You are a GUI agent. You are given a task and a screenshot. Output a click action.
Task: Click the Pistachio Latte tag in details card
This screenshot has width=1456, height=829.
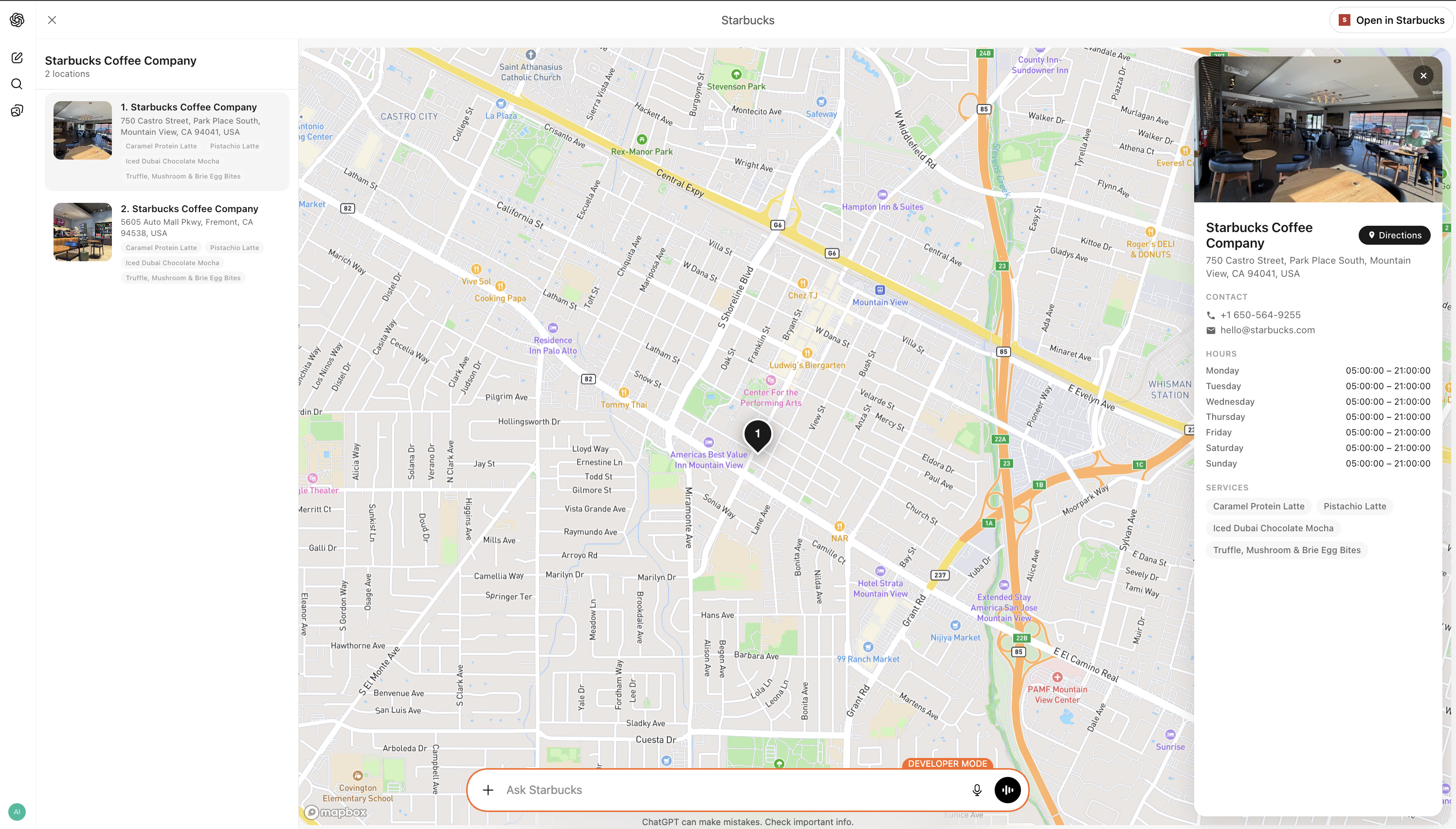1355,506
